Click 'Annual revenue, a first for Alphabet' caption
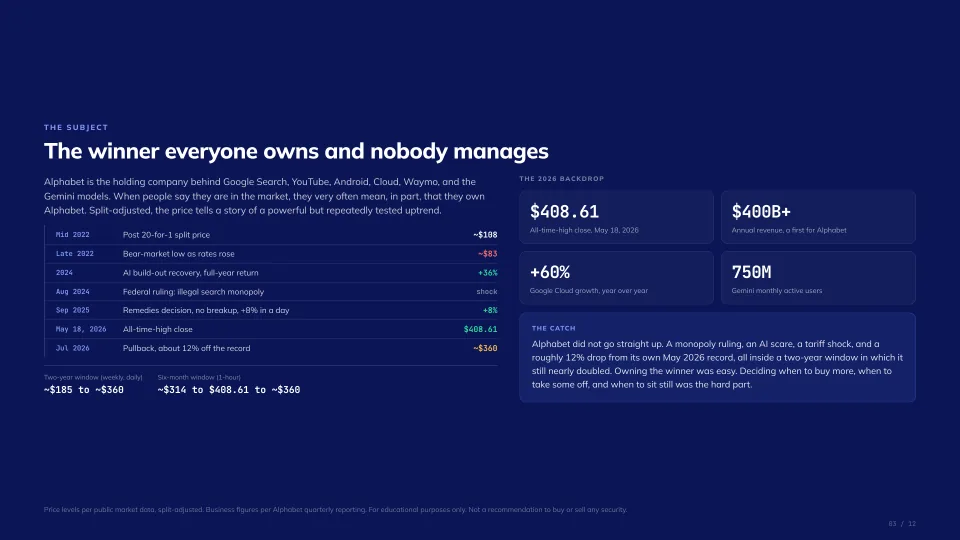Viewport: 960px width, 540px height. 789,230
